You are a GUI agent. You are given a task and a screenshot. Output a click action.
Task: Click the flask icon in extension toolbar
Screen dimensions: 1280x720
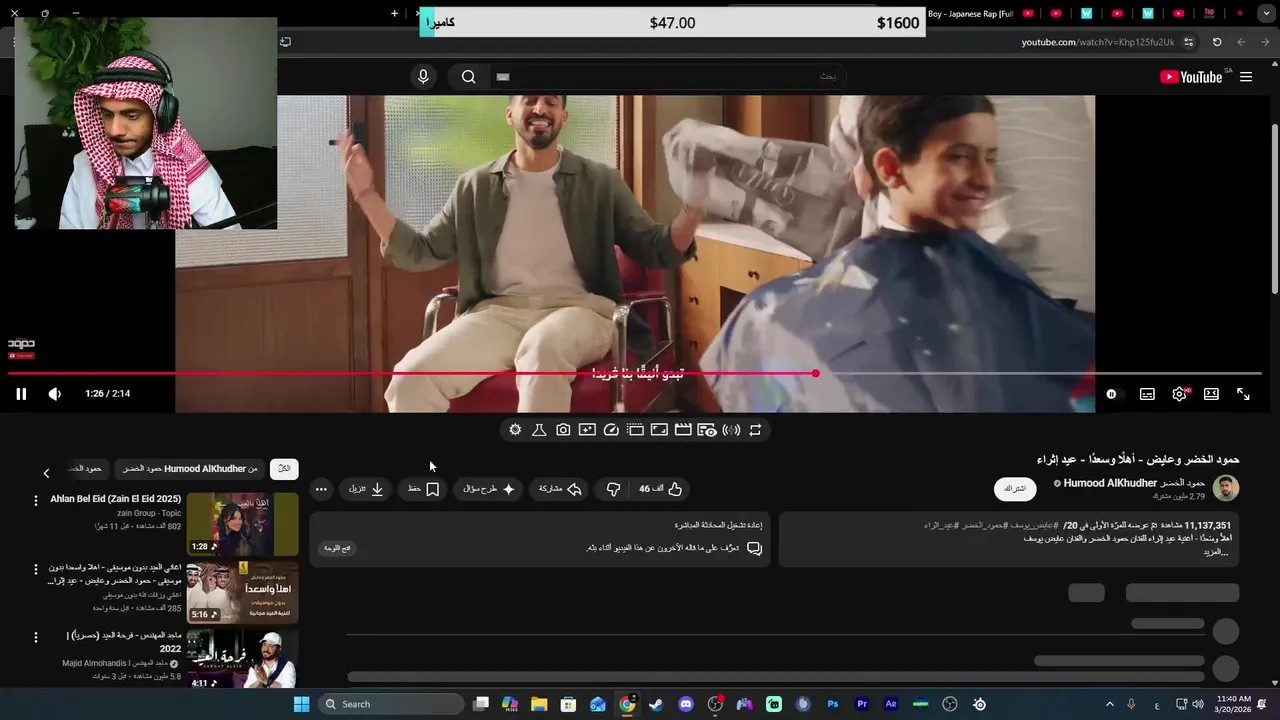pyautogui.click(x=539, y=430)
